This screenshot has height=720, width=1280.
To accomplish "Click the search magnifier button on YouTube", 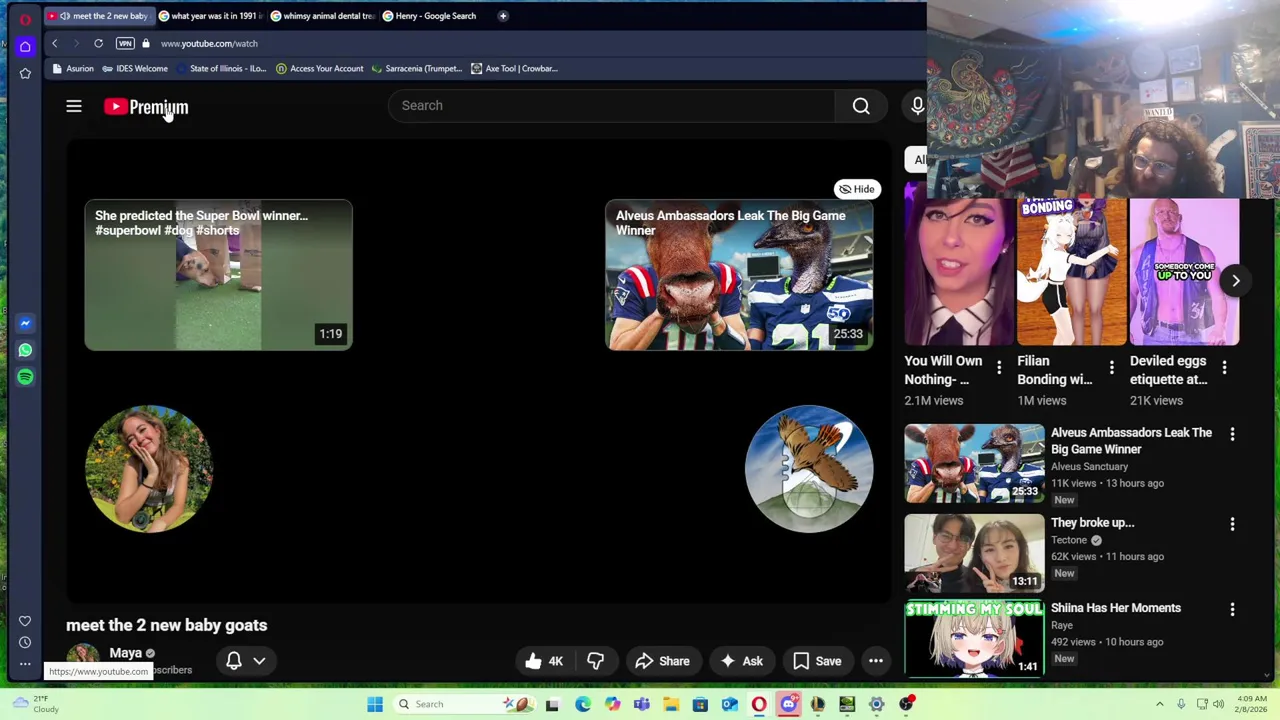I will click(x=861, y=106).
